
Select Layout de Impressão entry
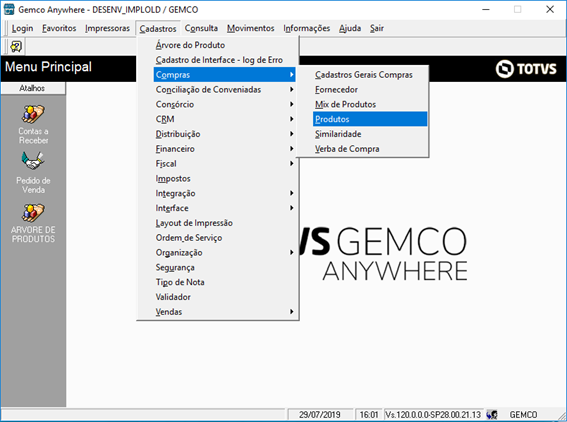(x=224, y=223)
